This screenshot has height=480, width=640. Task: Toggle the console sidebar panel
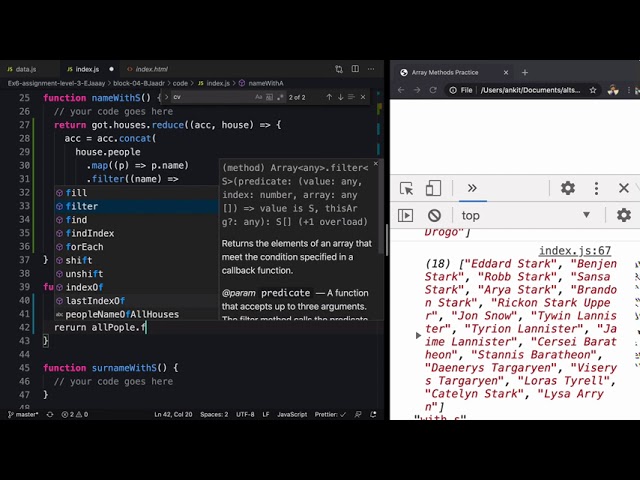coord(405,215)
